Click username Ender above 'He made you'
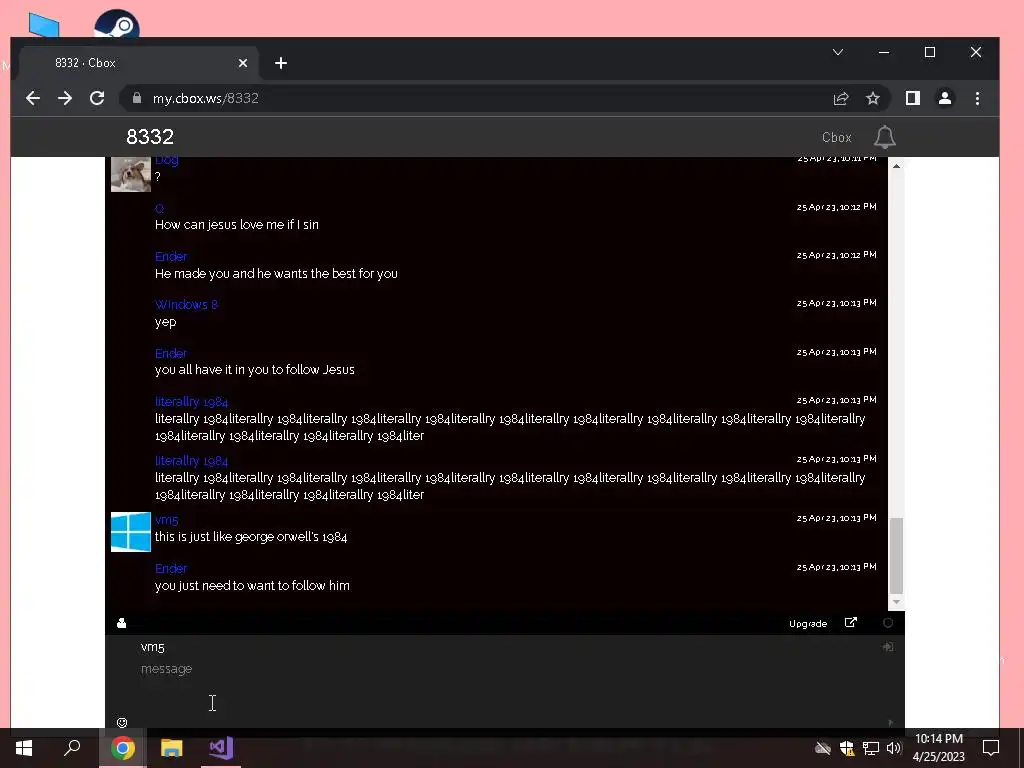 pos(171,257)
